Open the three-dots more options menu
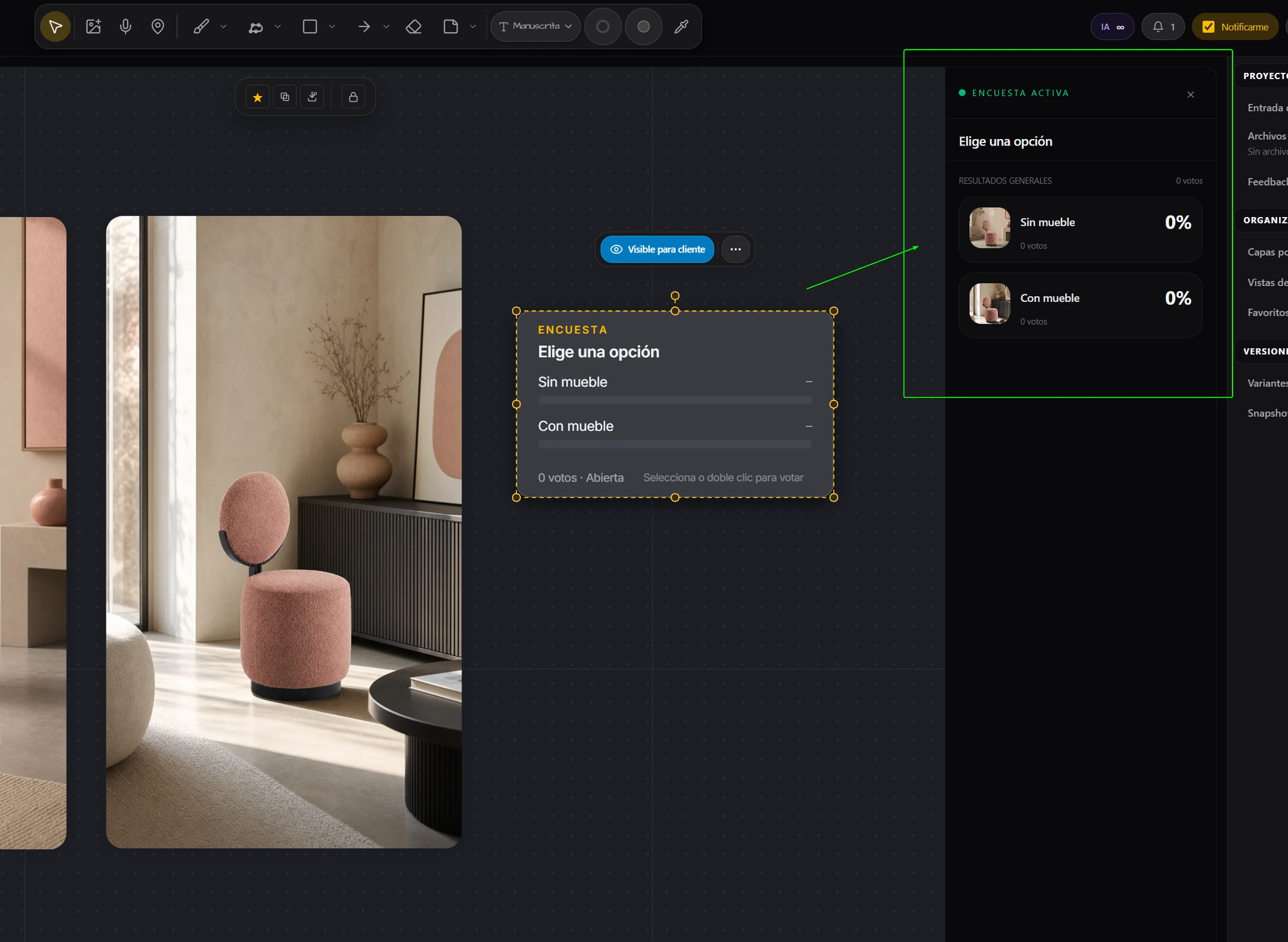1288x942 pixels. [x=735, y=249]
